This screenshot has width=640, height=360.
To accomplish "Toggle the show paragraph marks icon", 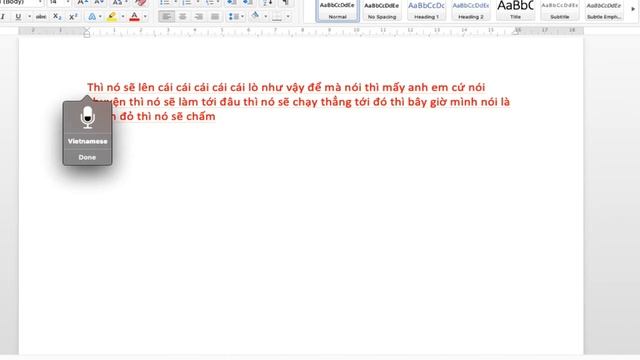I will tap(286, 2).
